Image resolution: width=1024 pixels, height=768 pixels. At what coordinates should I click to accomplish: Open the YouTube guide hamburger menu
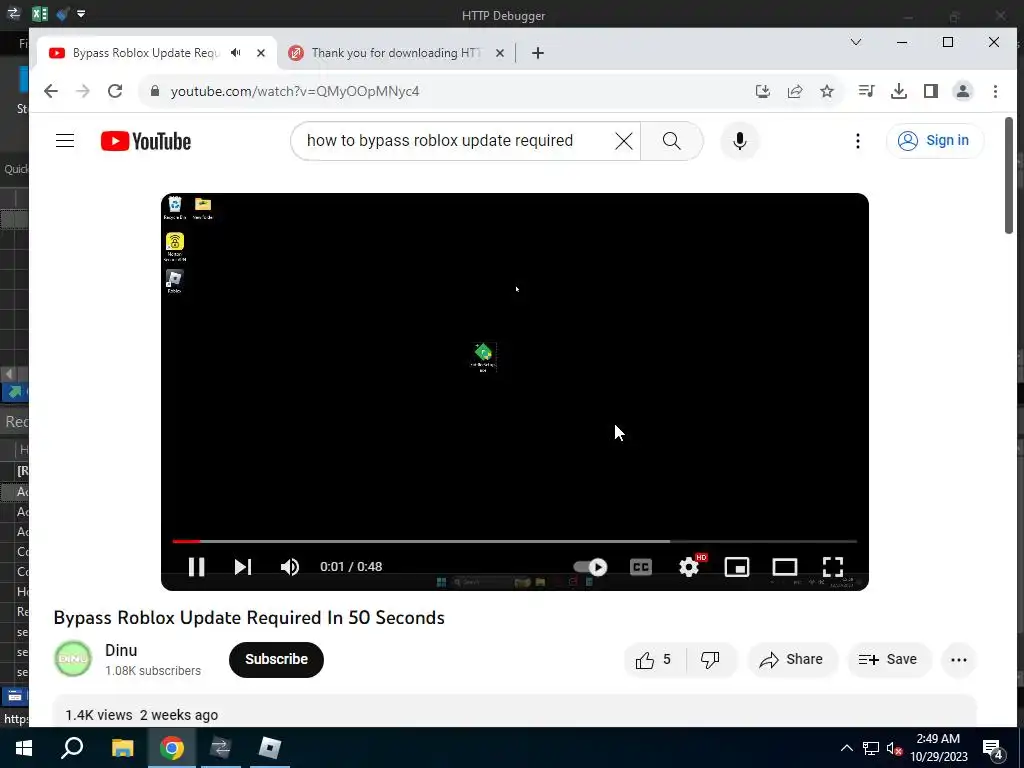[x=65, y=141]
